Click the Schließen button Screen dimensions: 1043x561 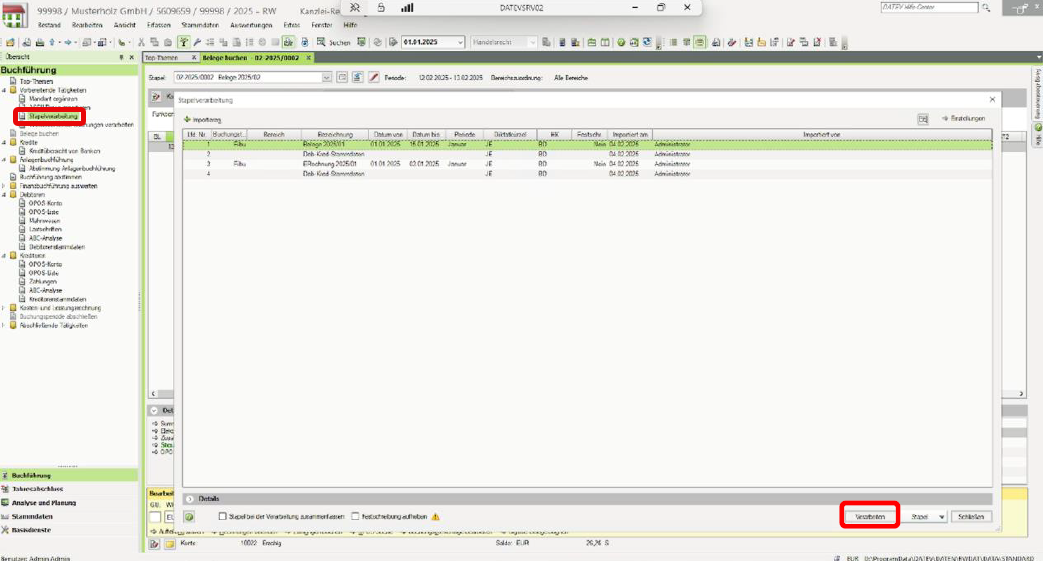971,516
